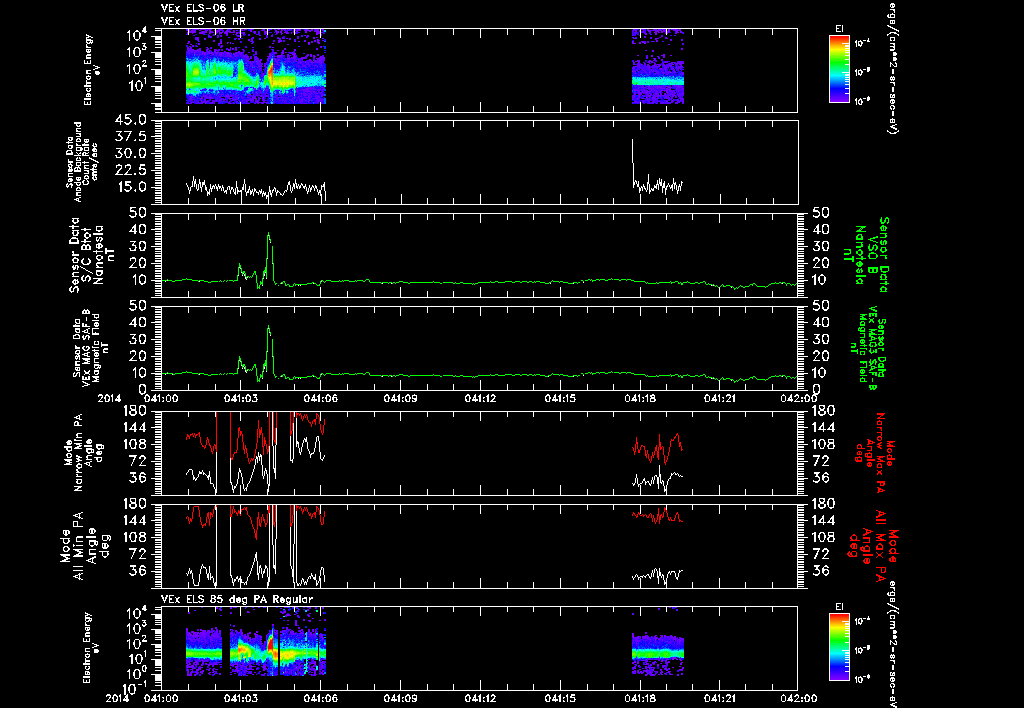This screenshot has height=708, width=1024.
Task: Click the red "Mode Narrow Max PA Angle" label
Action: tap(872, 452)
